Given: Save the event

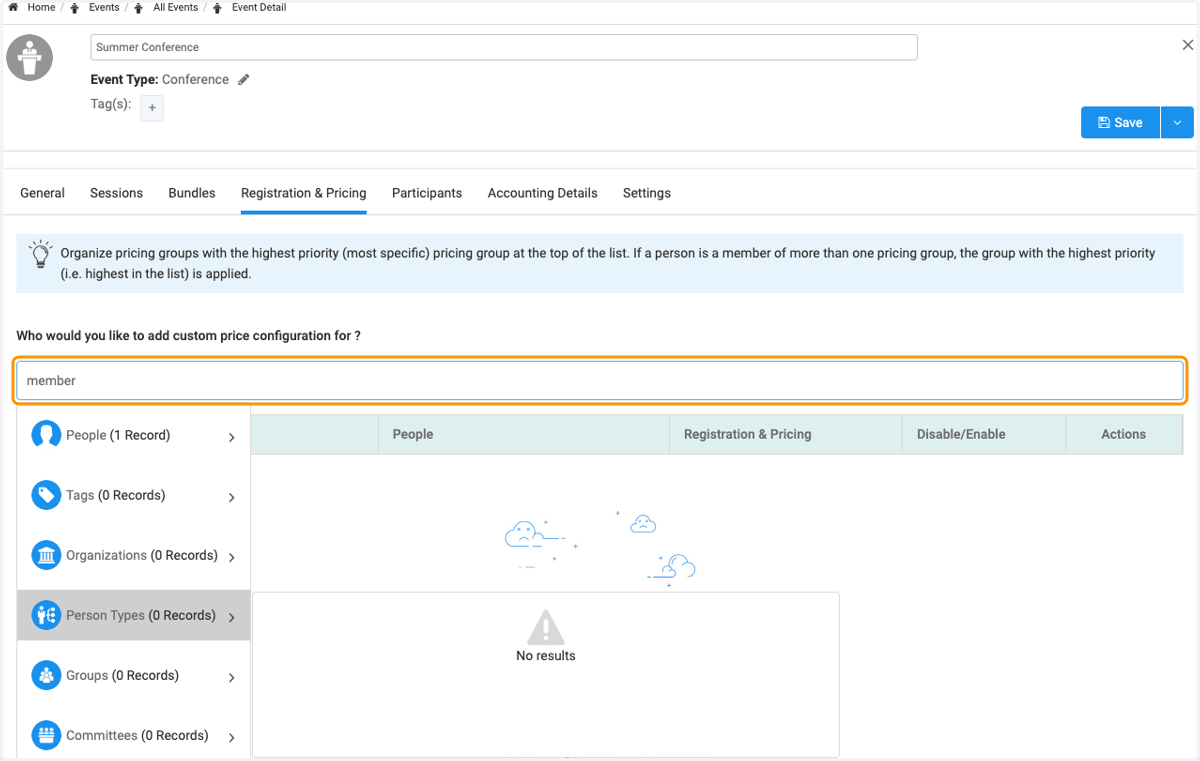Looking at the screenshot, I should point(1120,122).
